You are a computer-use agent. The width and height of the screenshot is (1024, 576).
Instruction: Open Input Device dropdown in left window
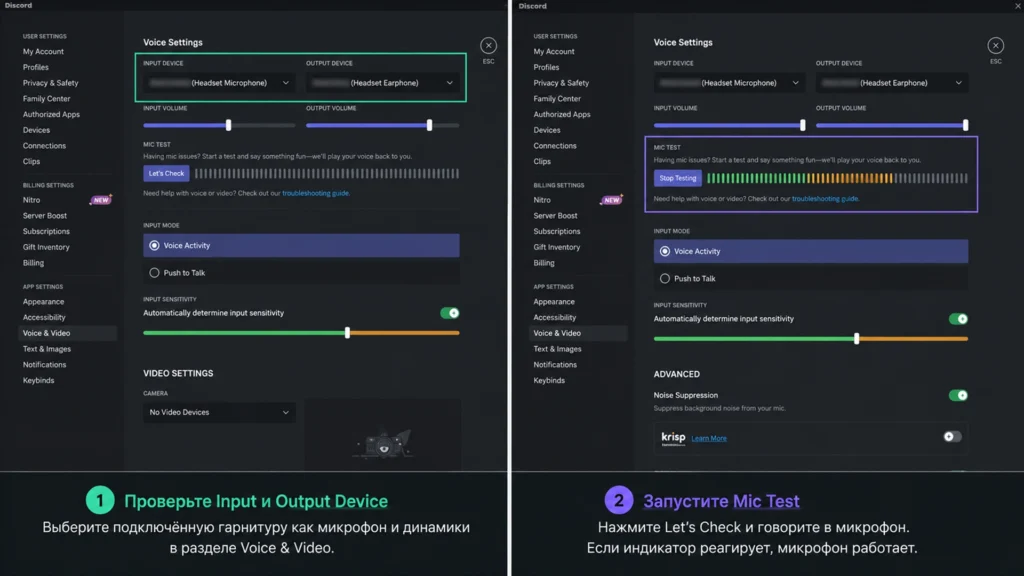point(219,83)
